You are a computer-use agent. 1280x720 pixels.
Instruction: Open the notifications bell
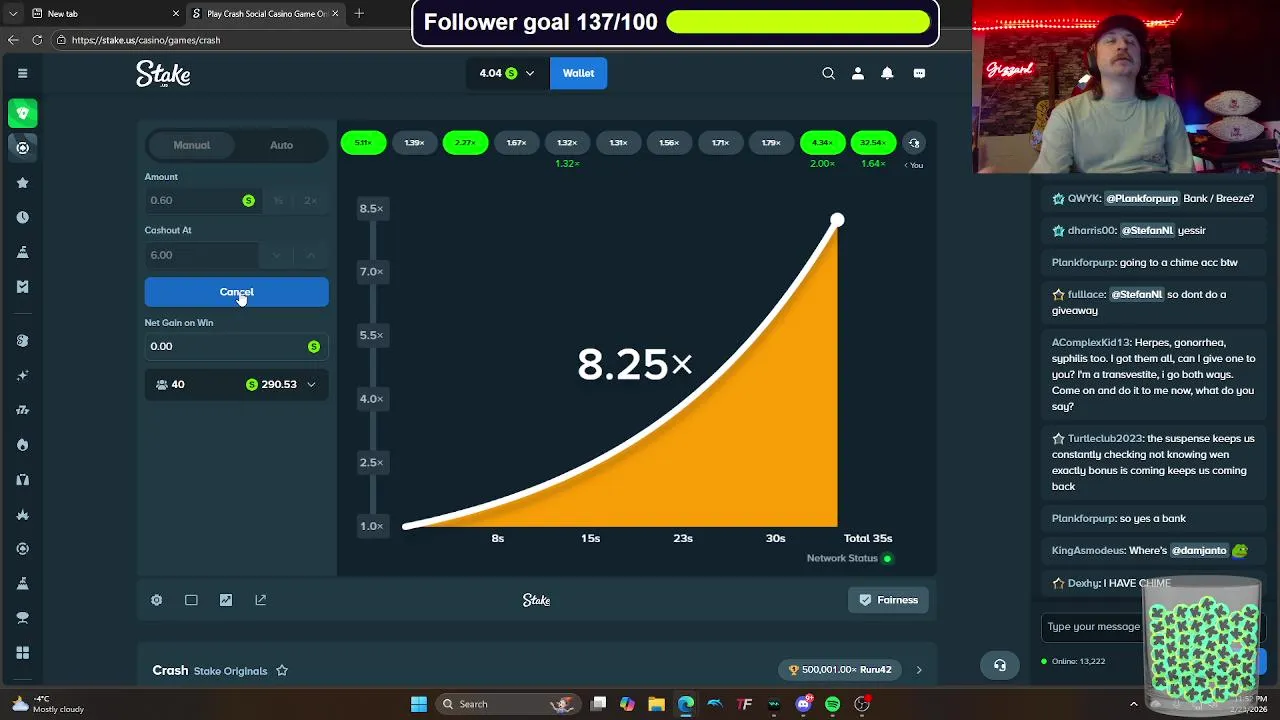coord(887,73)
